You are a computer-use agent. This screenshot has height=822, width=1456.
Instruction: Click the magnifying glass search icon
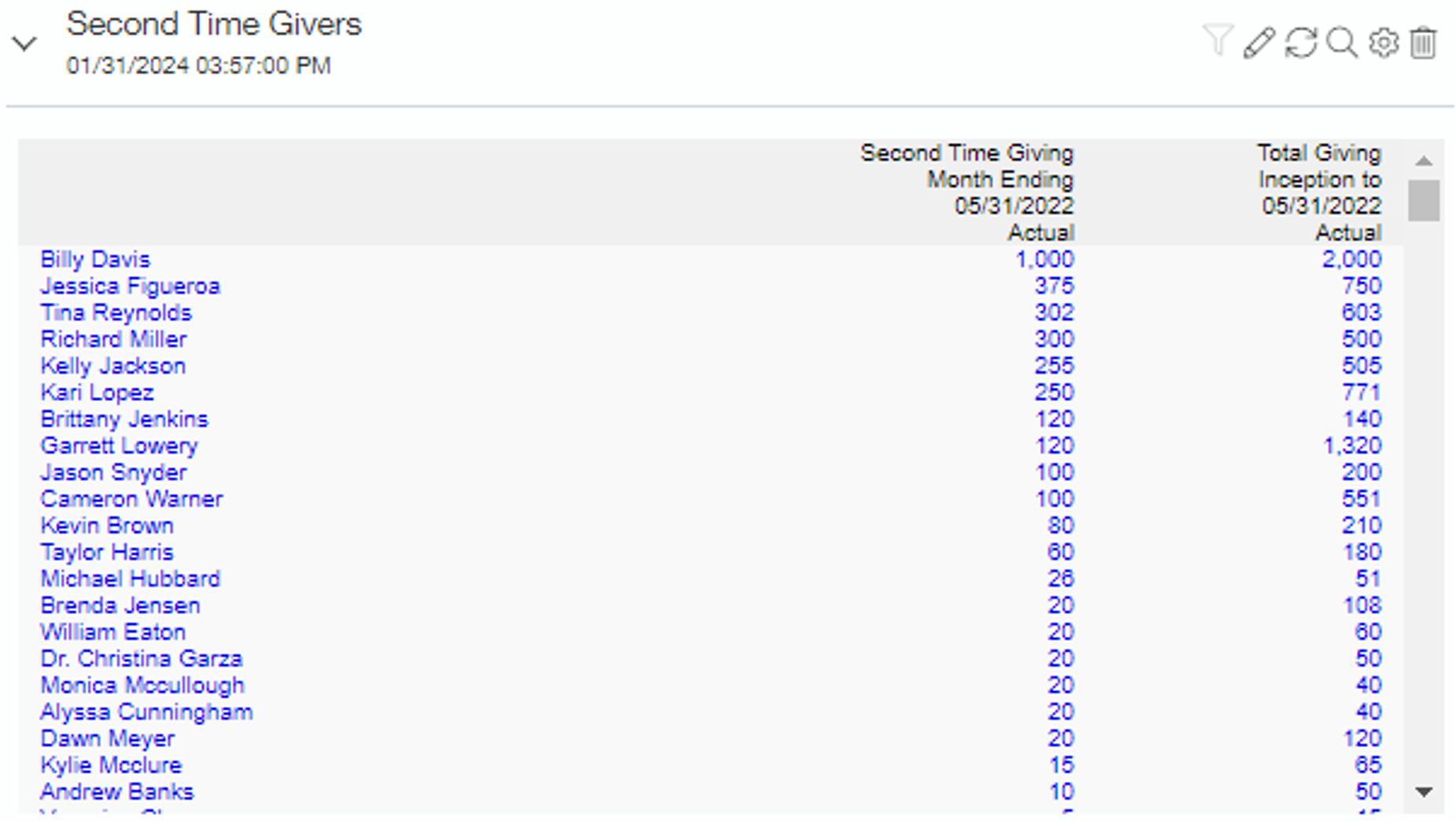[x=1342, y=43]
